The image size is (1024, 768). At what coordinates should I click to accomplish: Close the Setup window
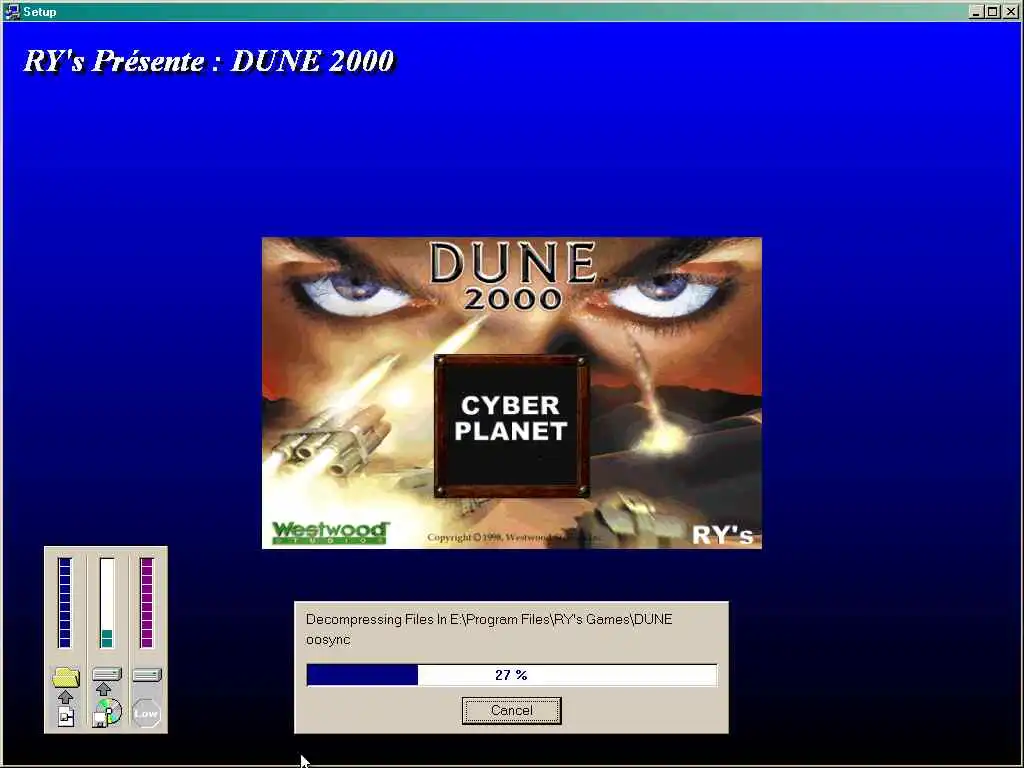pos(1010,12)
